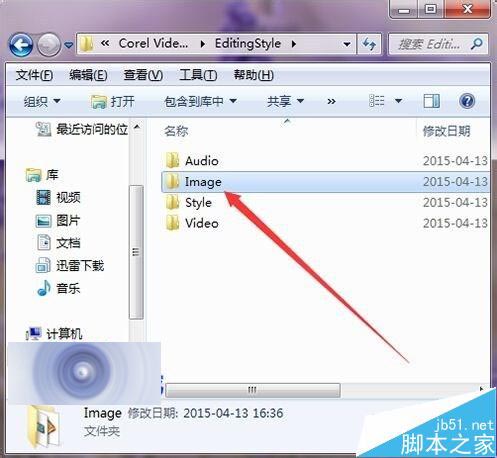
Task: Select 库 in navigation pane
Action: [42, 174]
